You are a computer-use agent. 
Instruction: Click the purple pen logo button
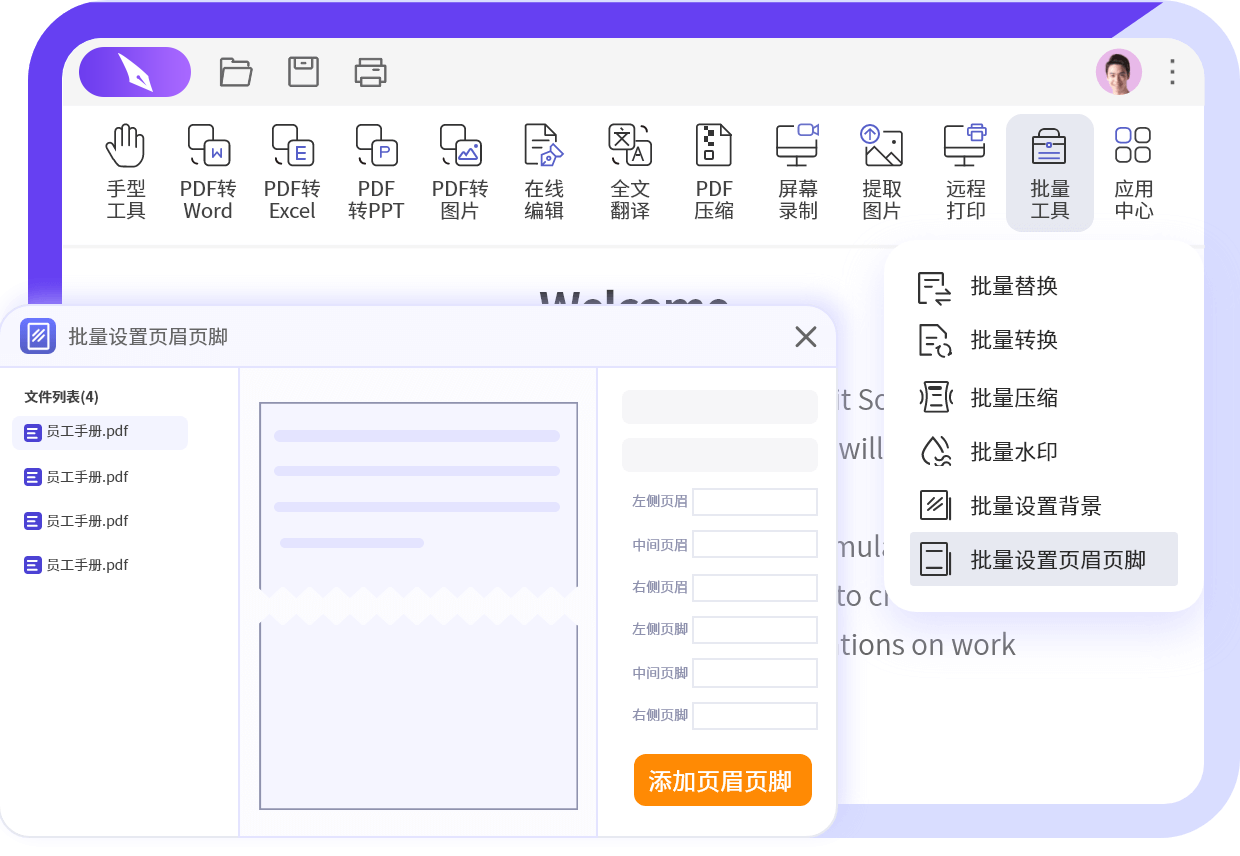click(135, 72)
